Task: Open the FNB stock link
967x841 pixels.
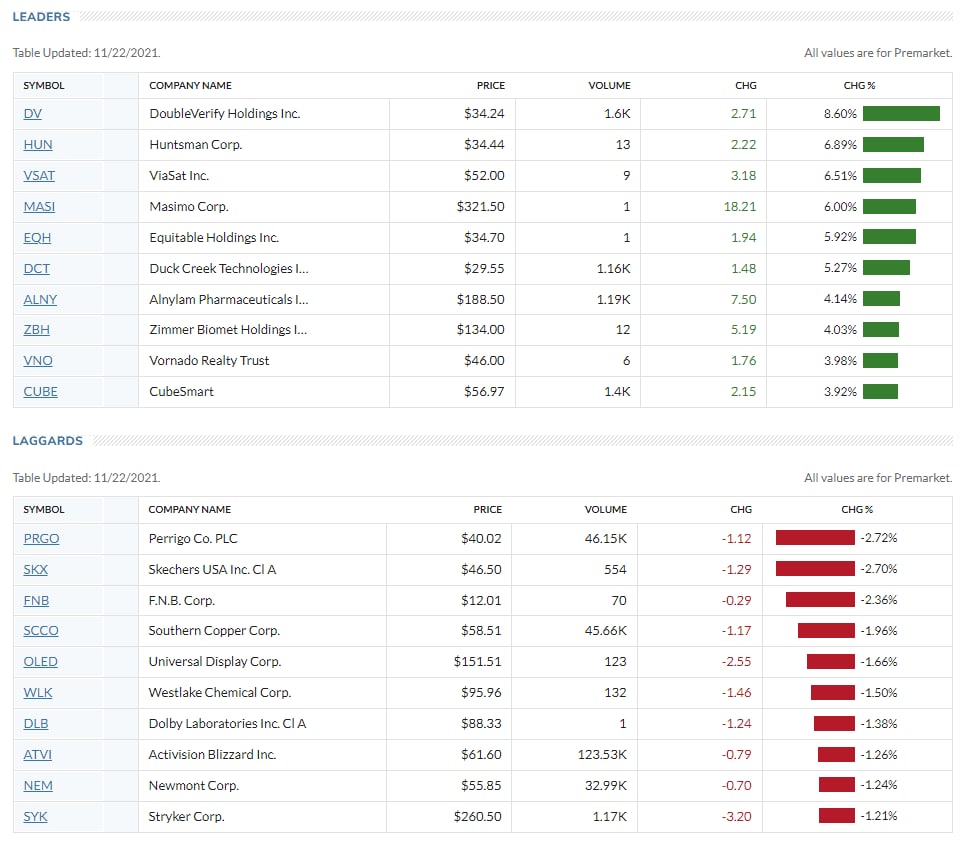Action: 36,600
